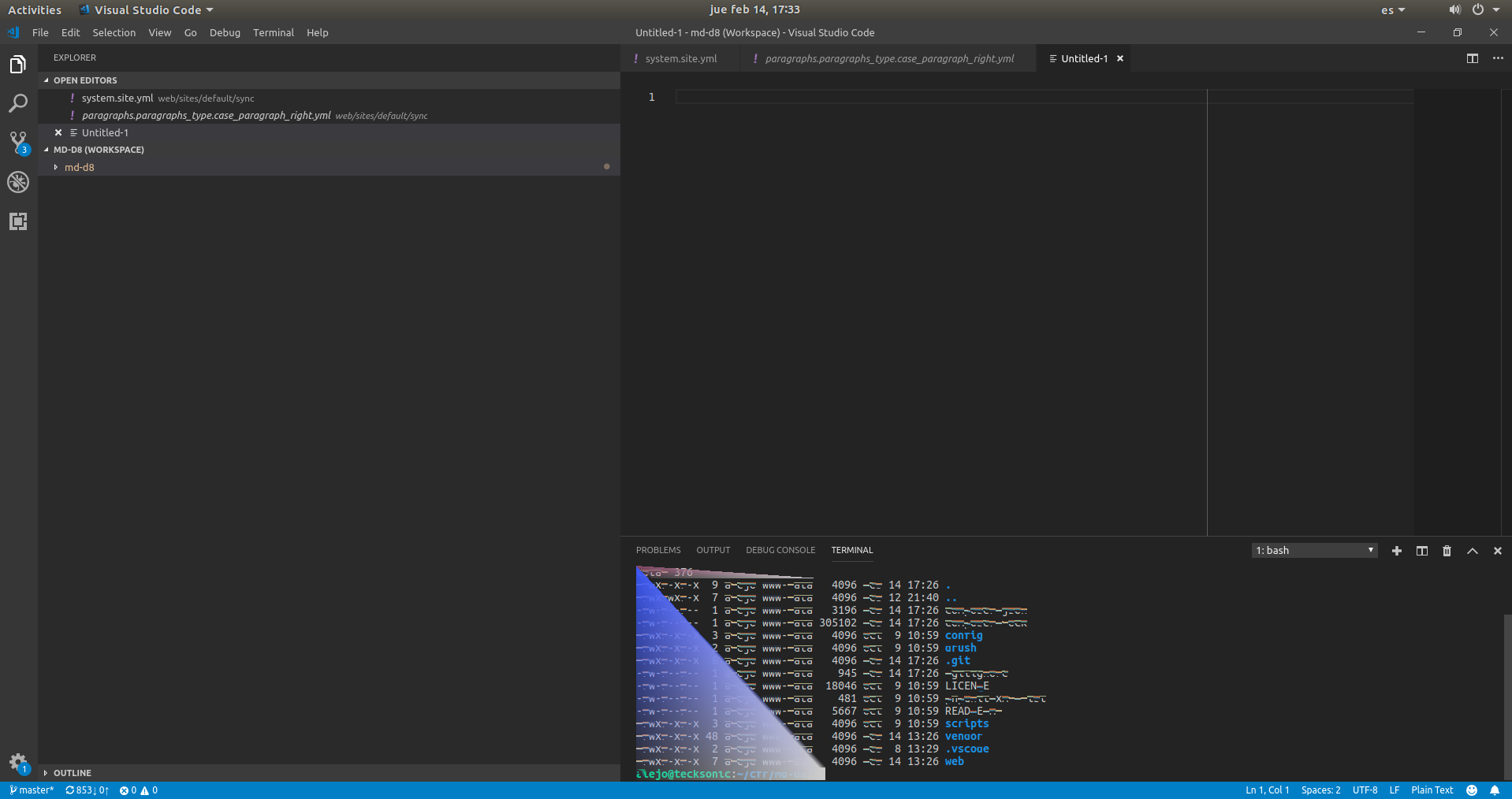Open the Manage settings gear

coord(17,761)
